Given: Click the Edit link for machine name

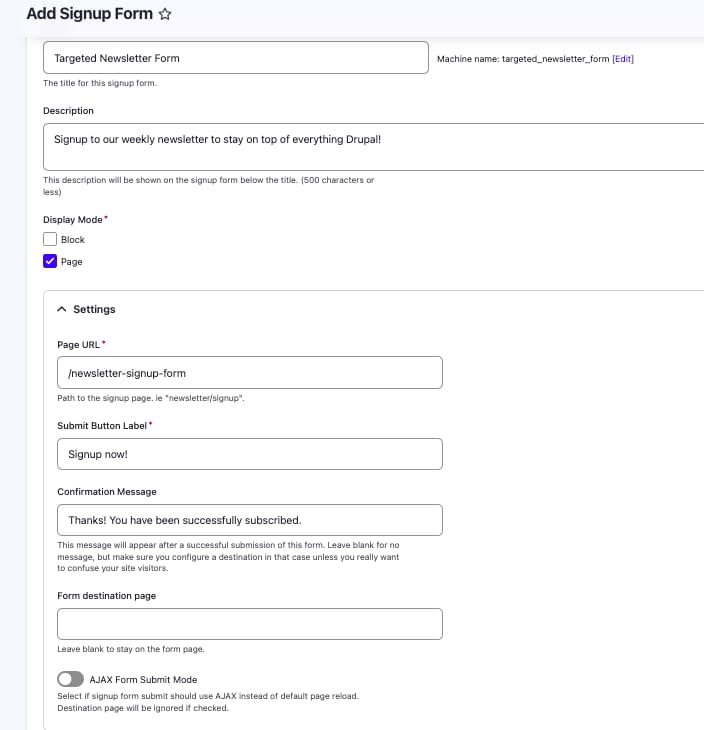Looking at the screenshot, I should (623, 59).
